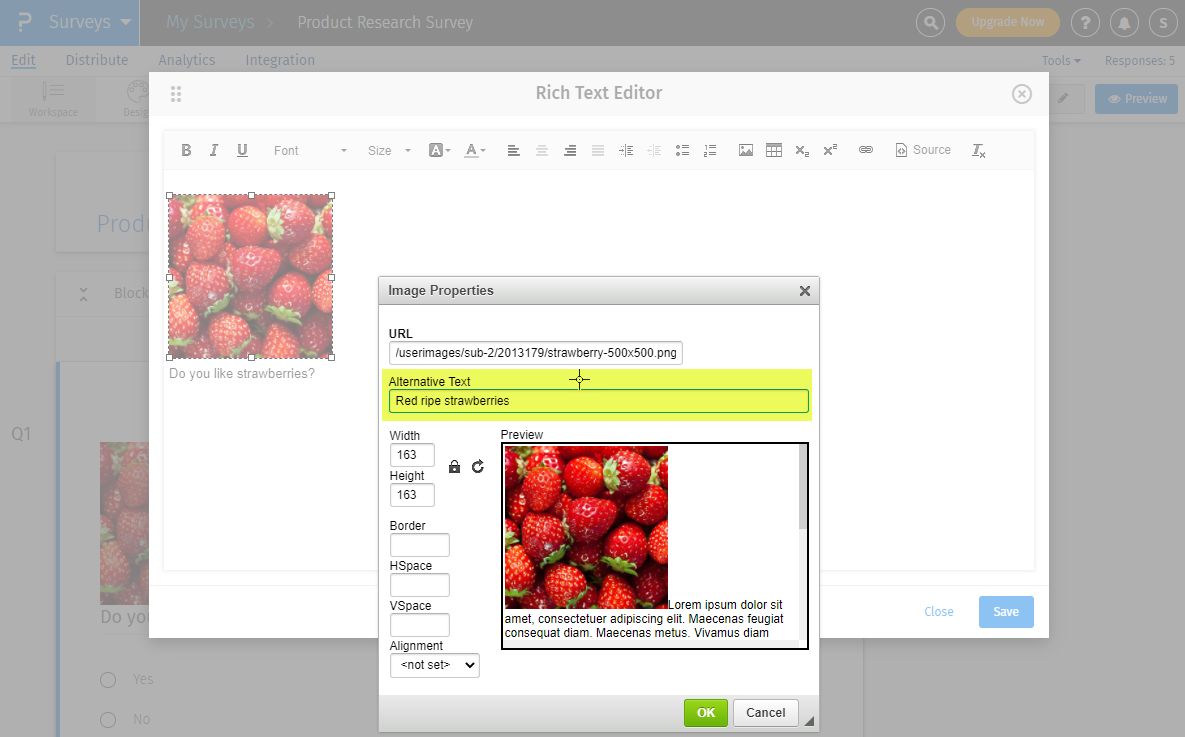The height and width of the screenshot is (737, 1185).
Task: Go to My Surveys breadcrumb
Action: click(x=210, y=23)
